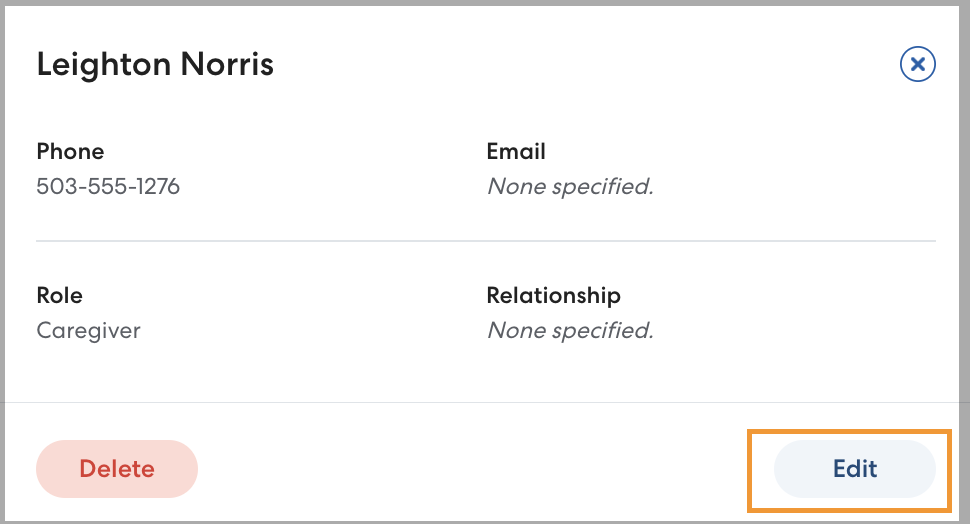970x524 pixels.
Task: Click the Phone field label
Action: pos(70,152)
